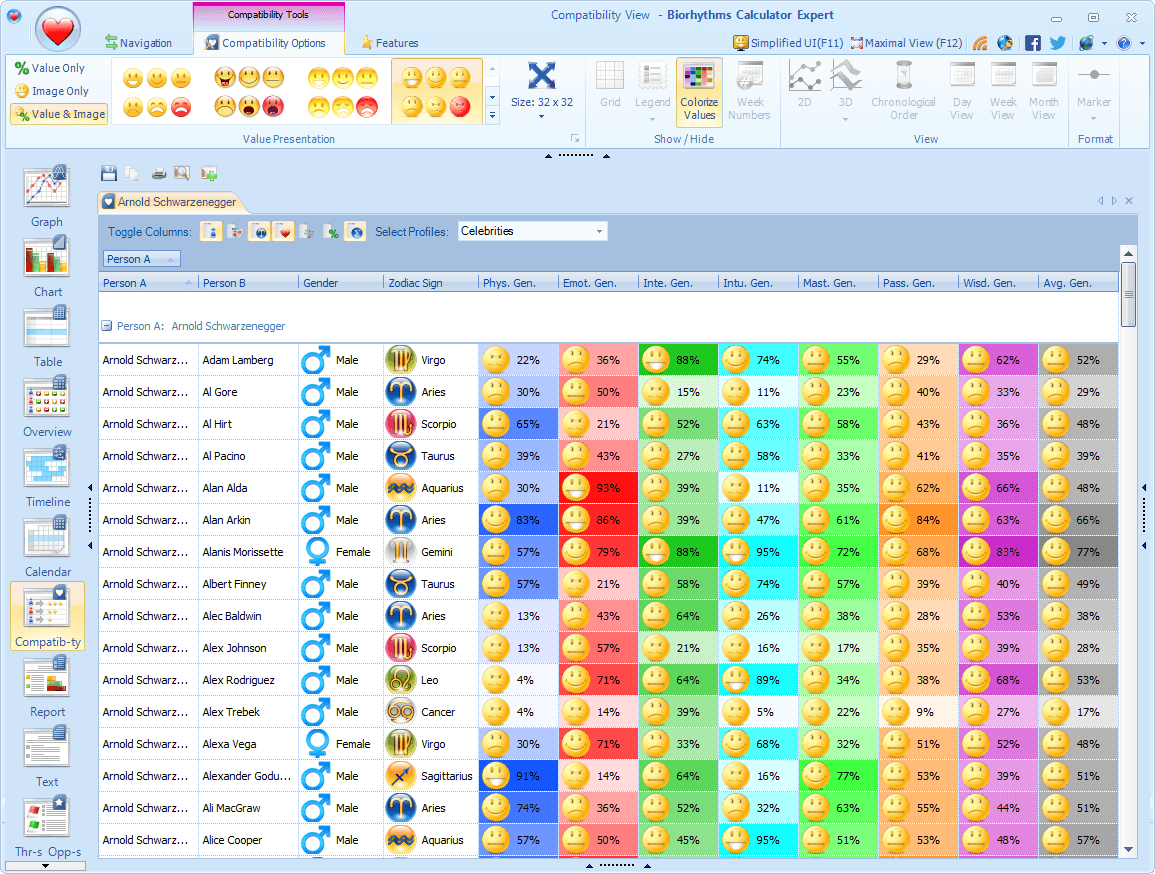Click the Facebook icon
The width and height of the screenshot is (1155, 874).
click(1033, 43)
